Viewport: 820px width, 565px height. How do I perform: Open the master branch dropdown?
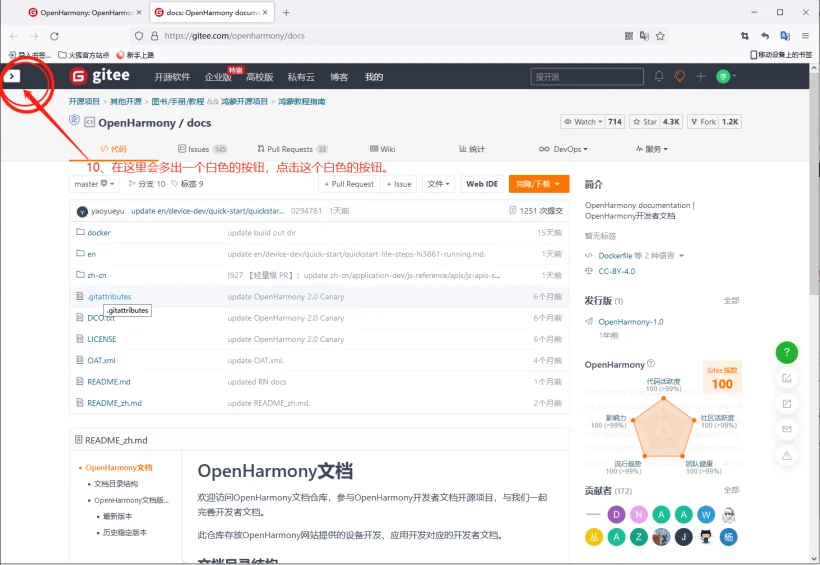coord(94,184)
